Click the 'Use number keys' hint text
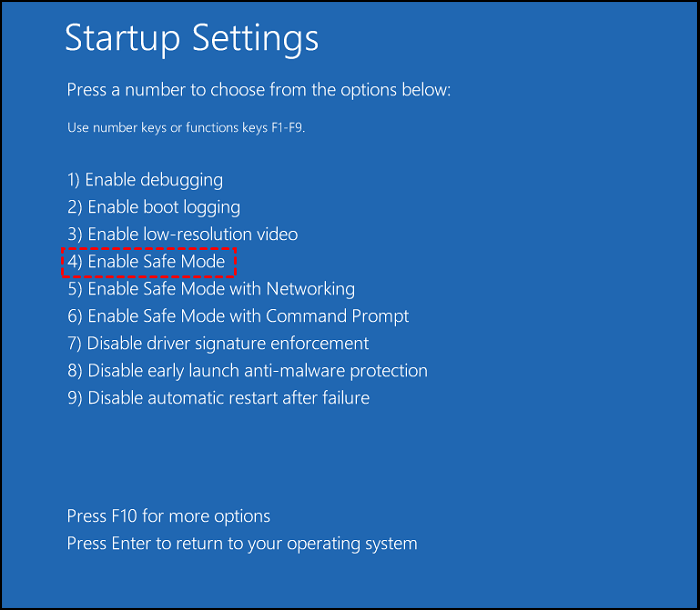The height and width of the screenshot is (610, 700). (x=185, y=128)
